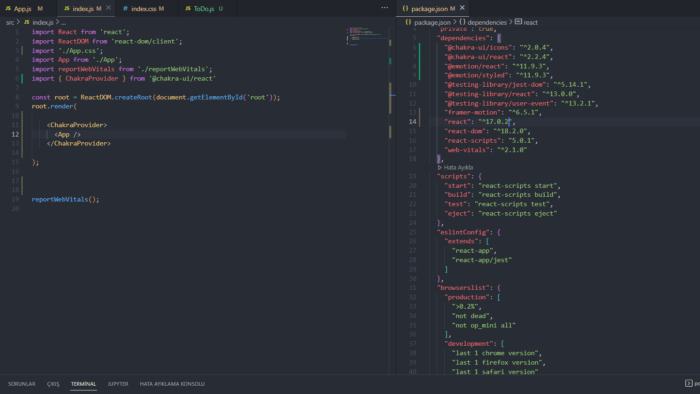700x394 pixels.
Task: Open the editor group more actions menu
Action: 384,8
